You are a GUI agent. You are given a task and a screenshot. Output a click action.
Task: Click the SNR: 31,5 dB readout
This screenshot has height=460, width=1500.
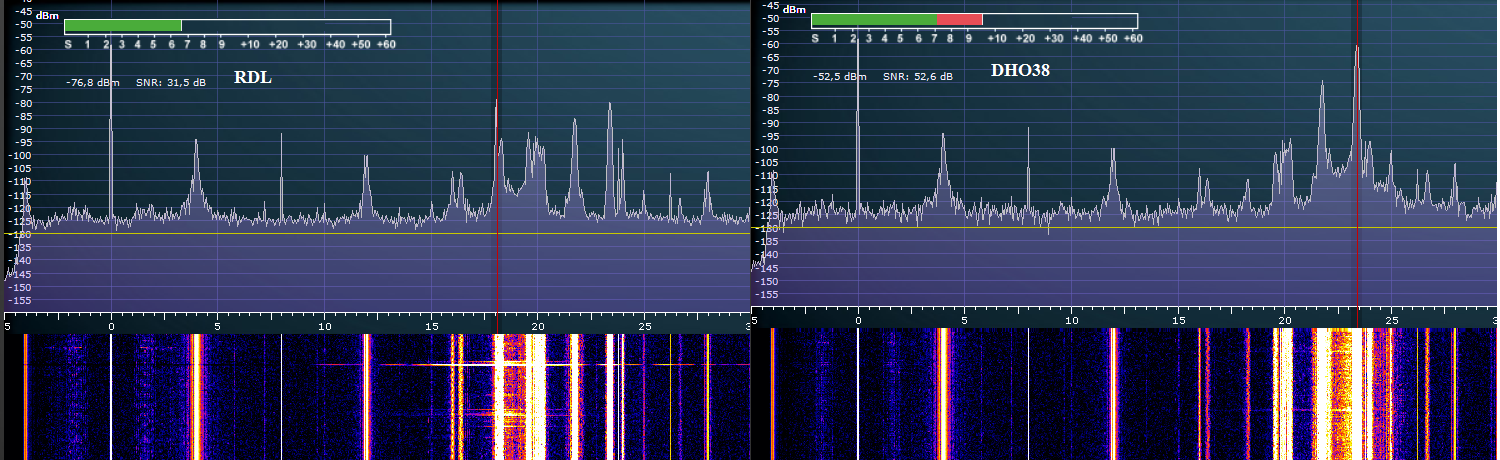[171, 83]
